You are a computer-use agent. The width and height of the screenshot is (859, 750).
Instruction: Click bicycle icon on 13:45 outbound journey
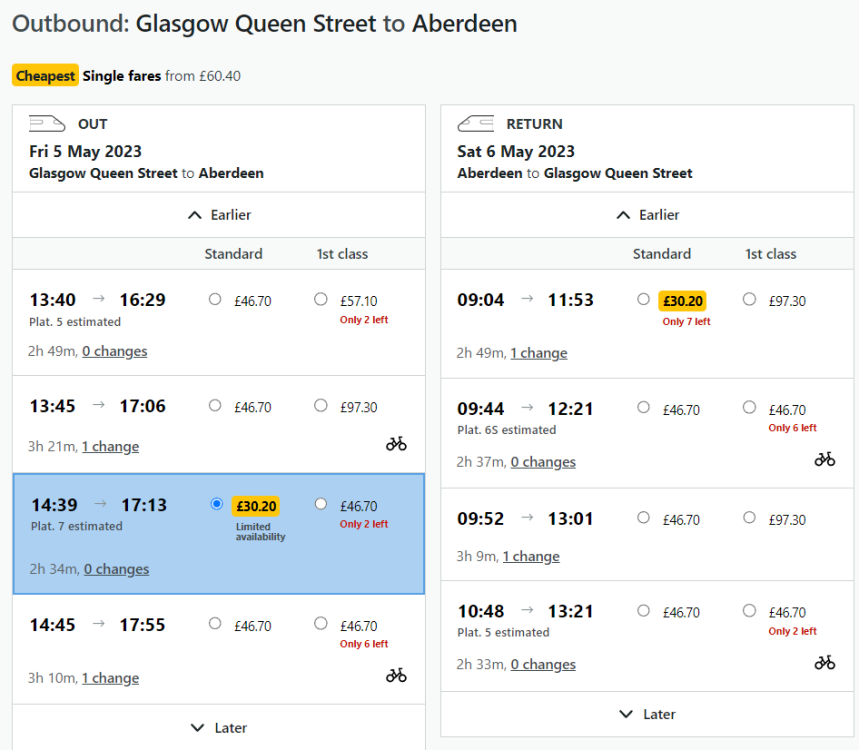pyautogui.click(x=396, y=444)
